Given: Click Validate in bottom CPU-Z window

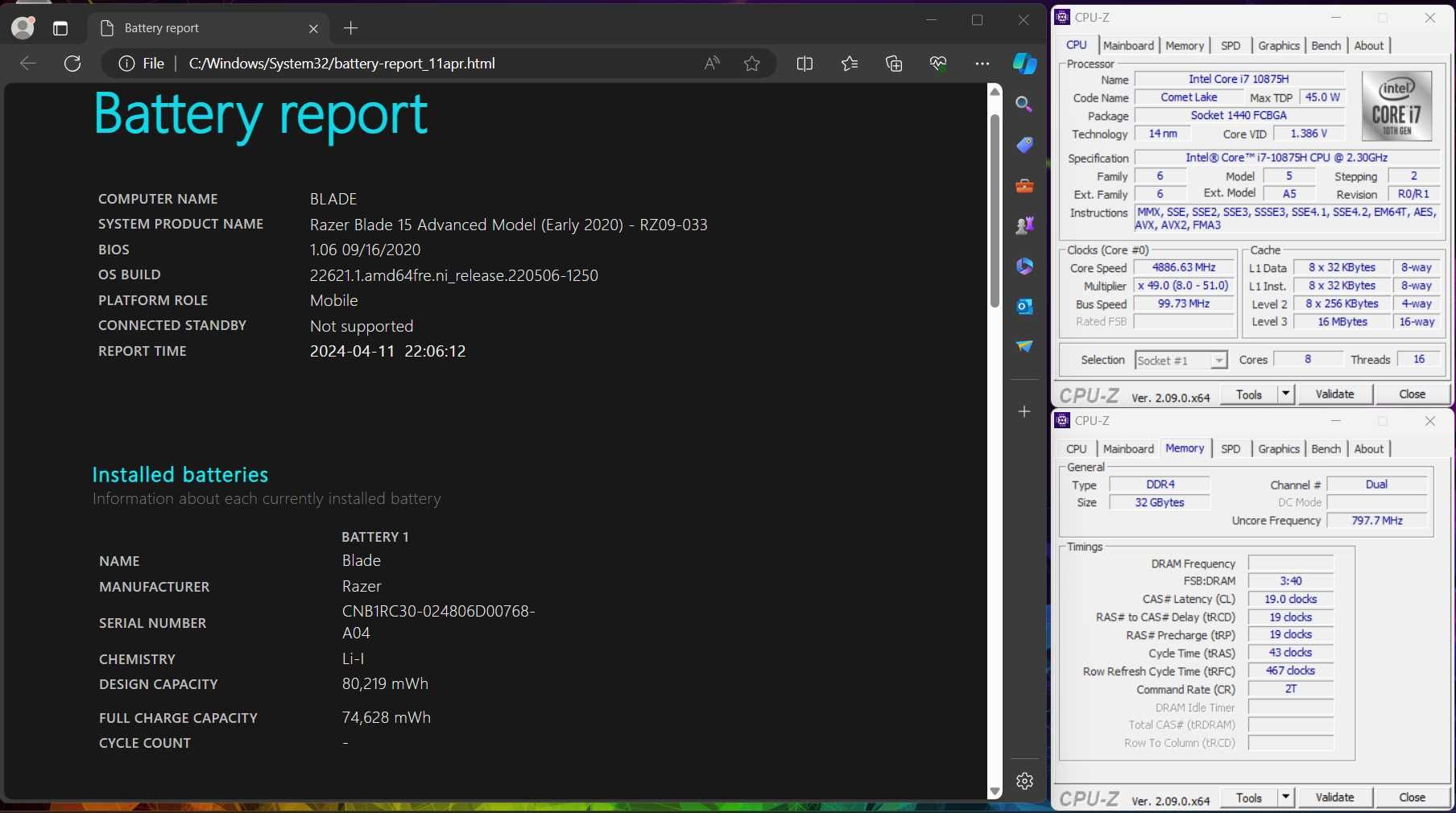Looking at the screenshot, I should click(1334, 798).
